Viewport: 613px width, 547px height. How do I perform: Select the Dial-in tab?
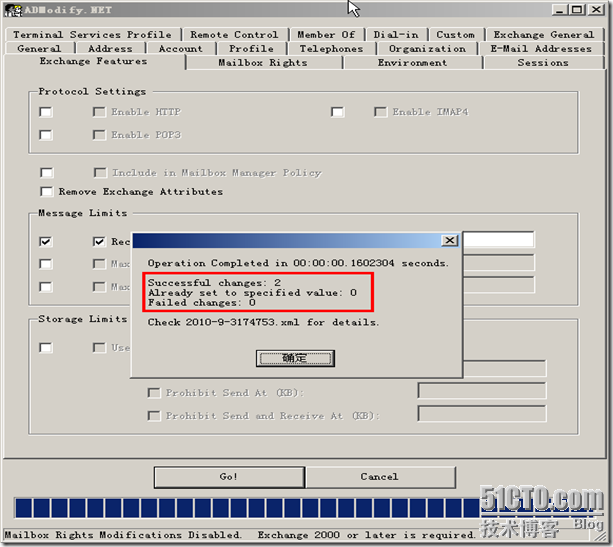coord(396,35)
